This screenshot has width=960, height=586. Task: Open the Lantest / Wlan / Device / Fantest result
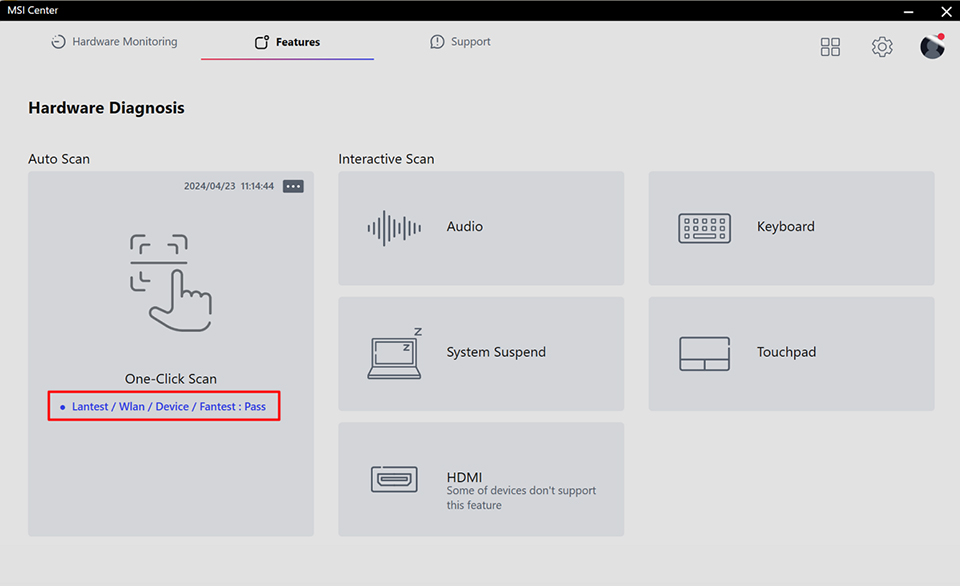point(164,406)
